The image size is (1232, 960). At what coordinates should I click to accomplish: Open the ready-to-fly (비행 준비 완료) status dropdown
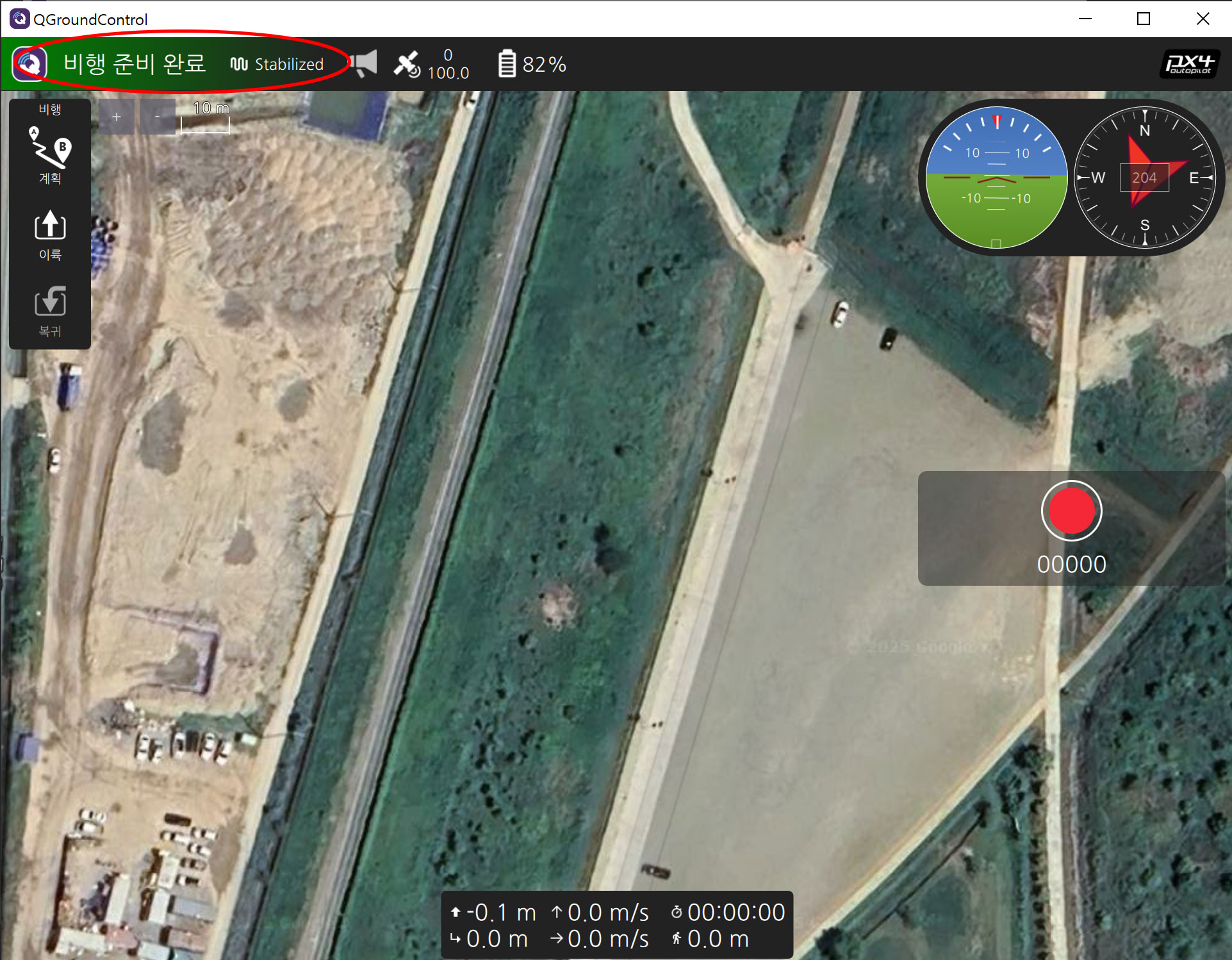coord(135,64)
